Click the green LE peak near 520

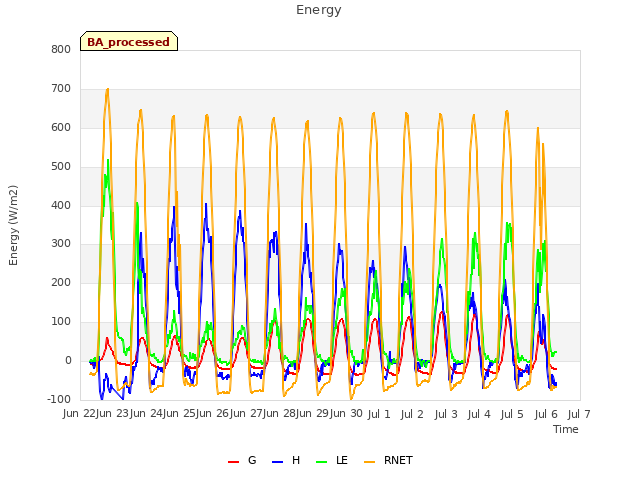pos(108,160)
